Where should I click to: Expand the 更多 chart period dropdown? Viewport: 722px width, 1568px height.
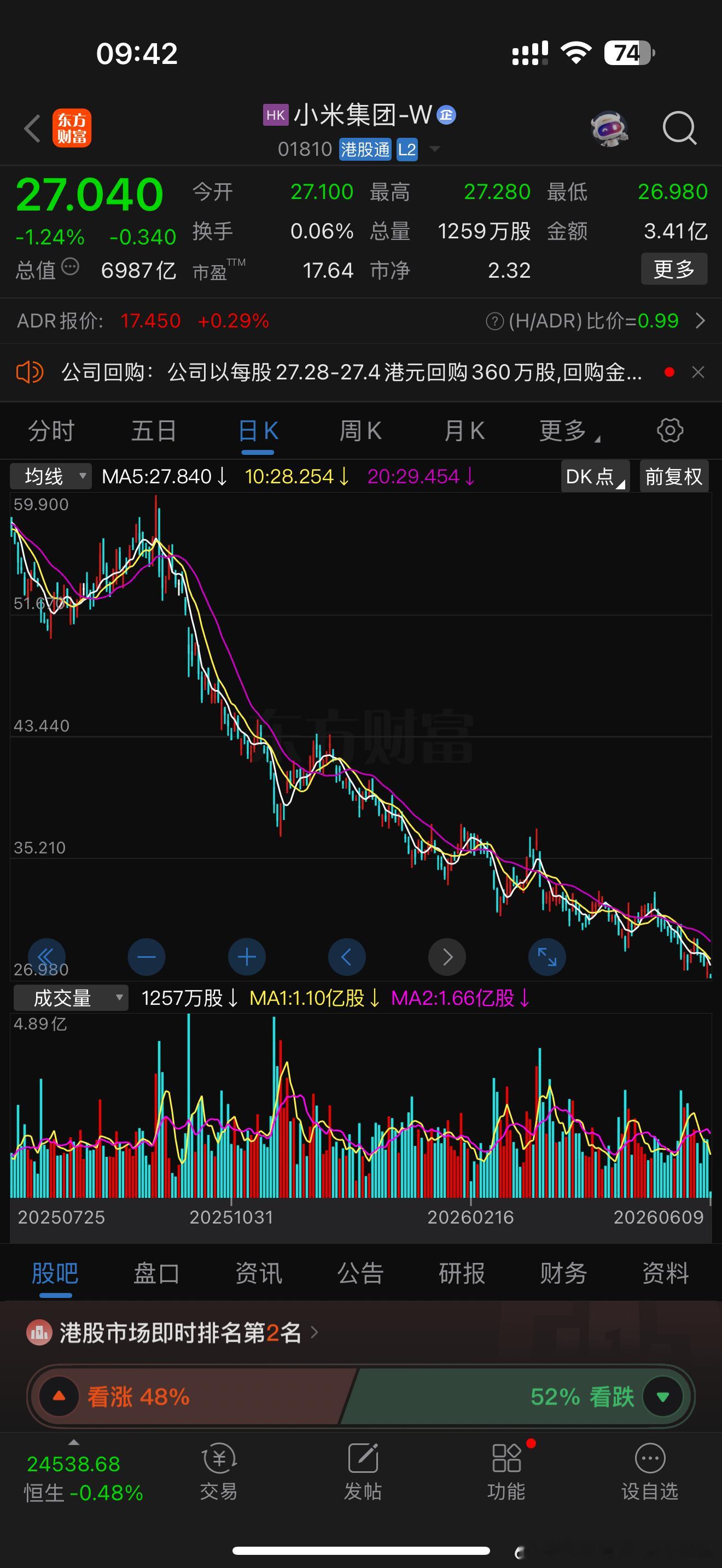(569, 430)
